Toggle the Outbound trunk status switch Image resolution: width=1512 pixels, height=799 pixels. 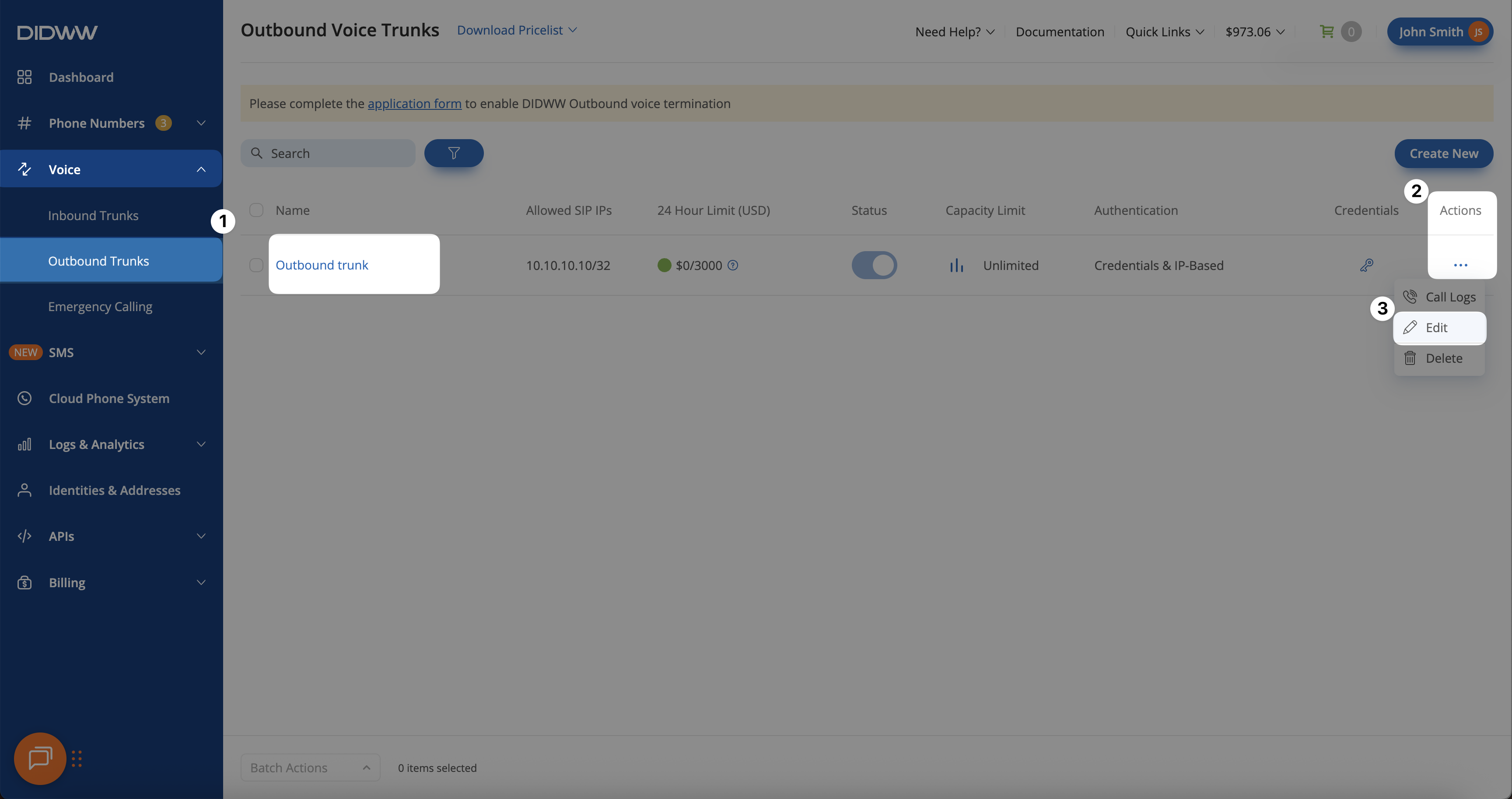click(874, 265)
